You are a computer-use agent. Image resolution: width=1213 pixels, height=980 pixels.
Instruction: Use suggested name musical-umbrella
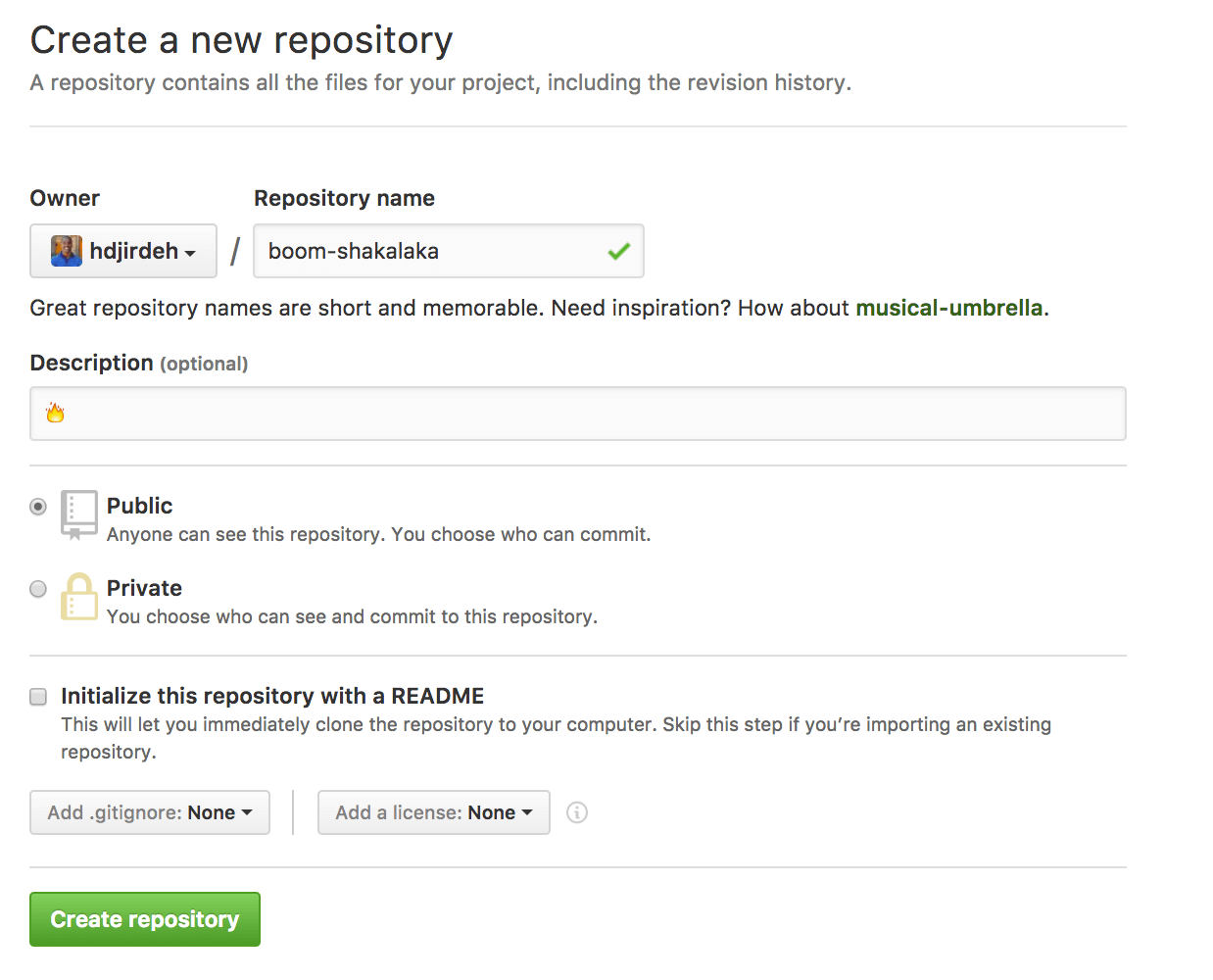[949, 308]
